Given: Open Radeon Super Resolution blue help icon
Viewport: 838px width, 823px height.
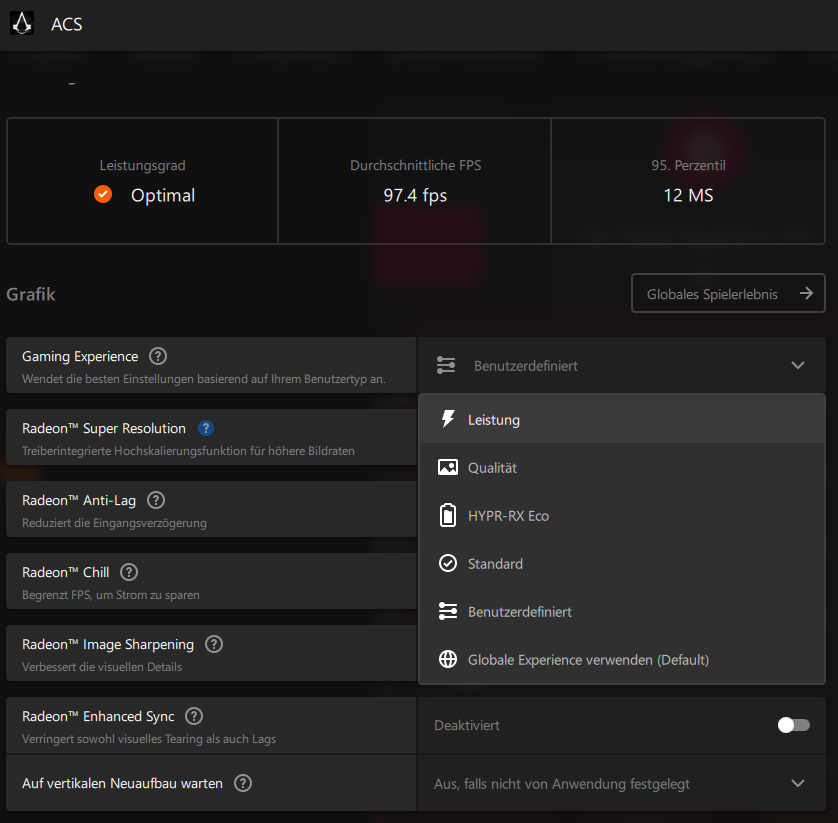Looking at the screenshot, I should tap(206, 428).
